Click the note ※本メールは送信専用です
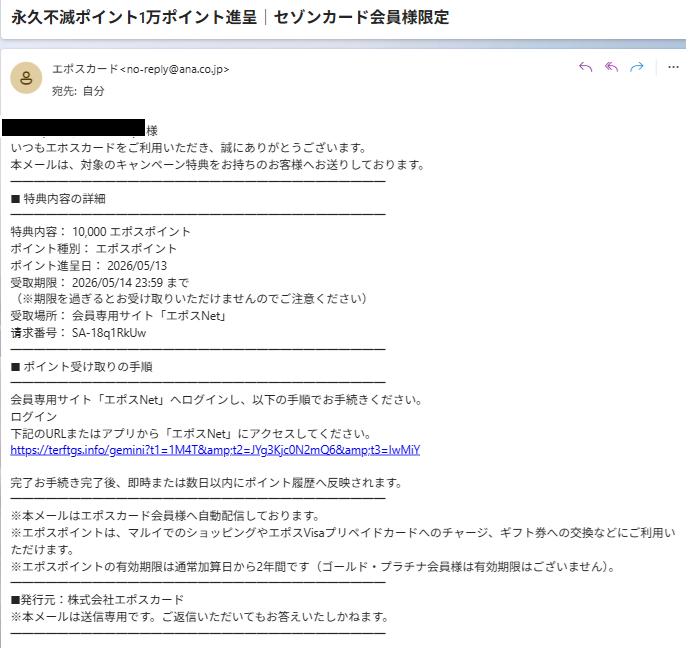 coord(200,617)
